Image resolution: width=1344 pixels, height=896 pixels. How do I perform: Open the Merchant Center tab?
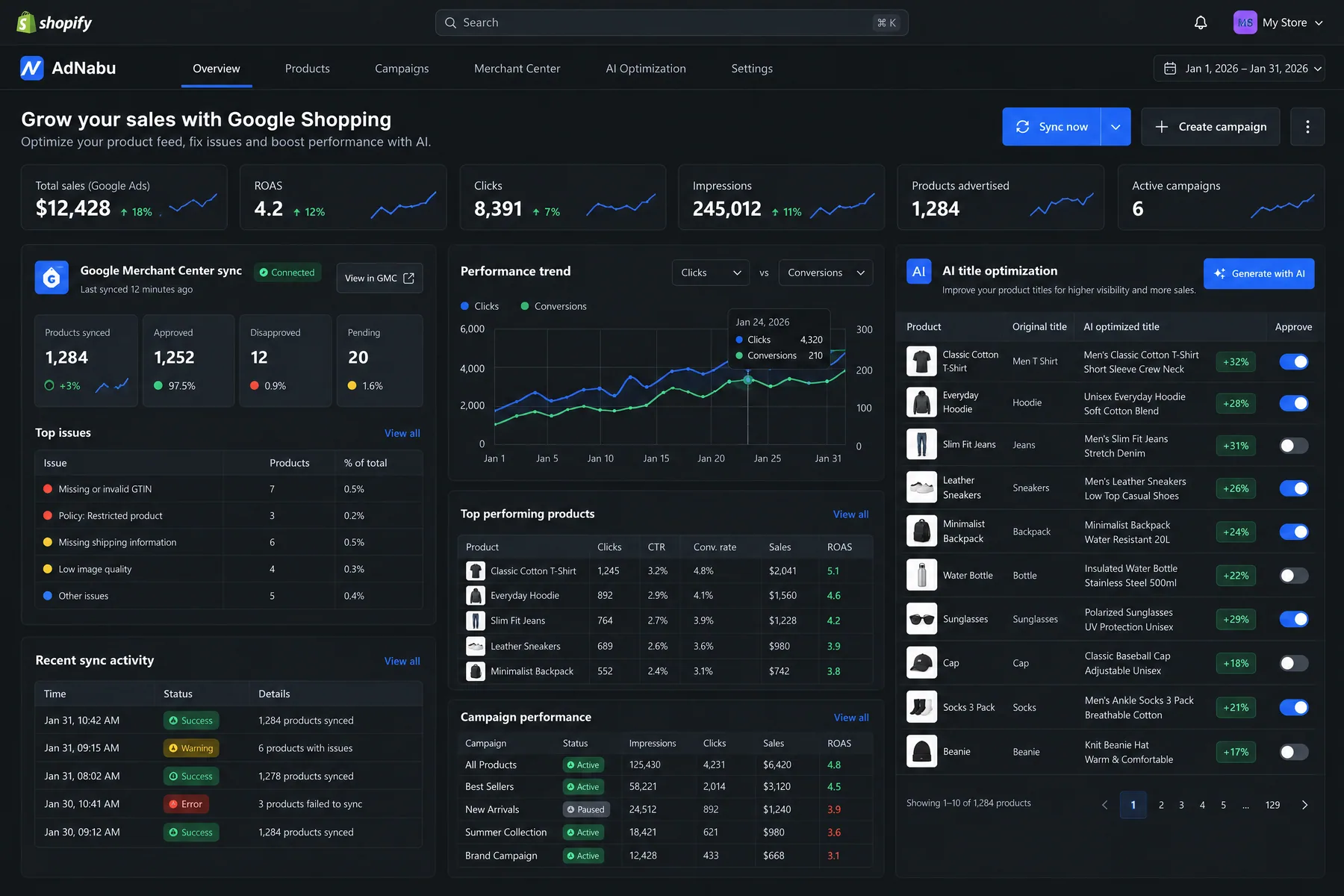(517, 69)
